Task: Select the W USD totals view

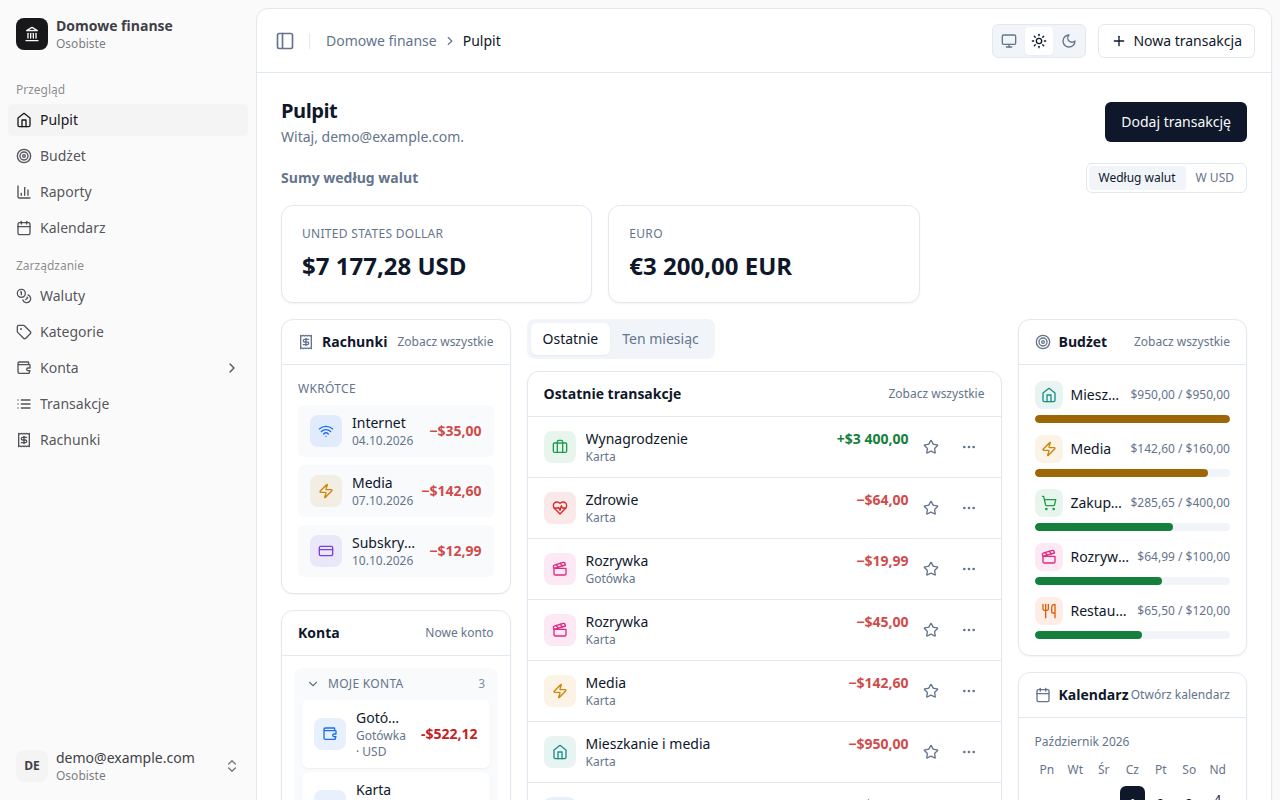Action: pos(1214,178)
